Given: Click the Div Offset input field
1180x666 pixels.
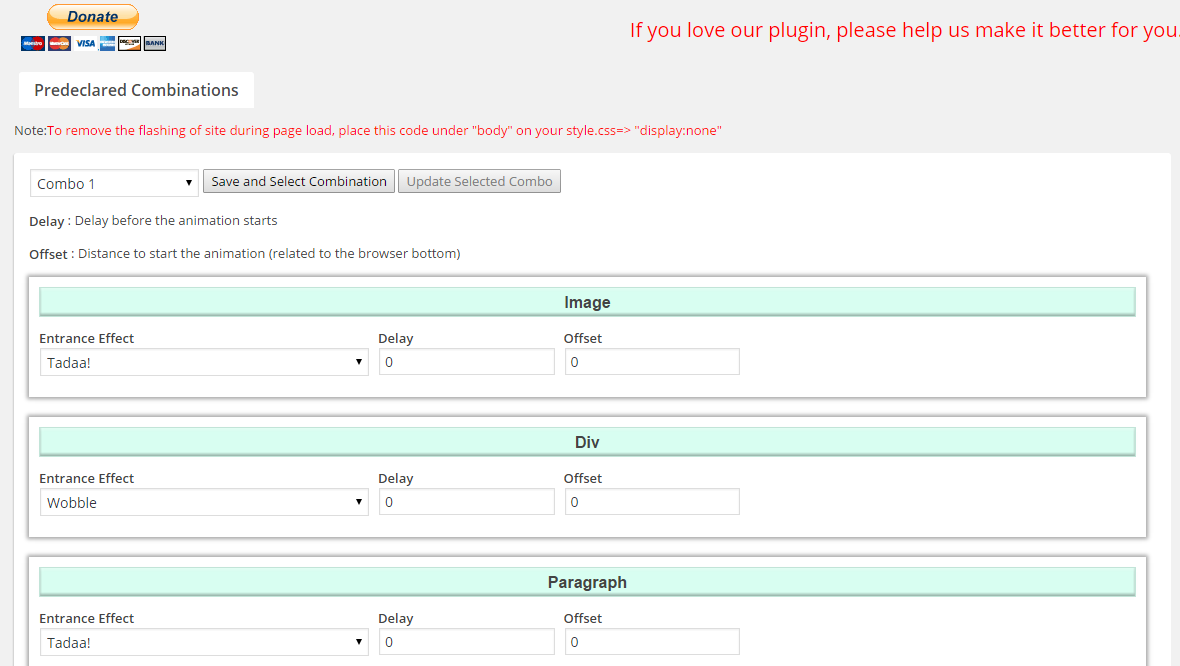Looking at the screenshot, I should 652,502.
